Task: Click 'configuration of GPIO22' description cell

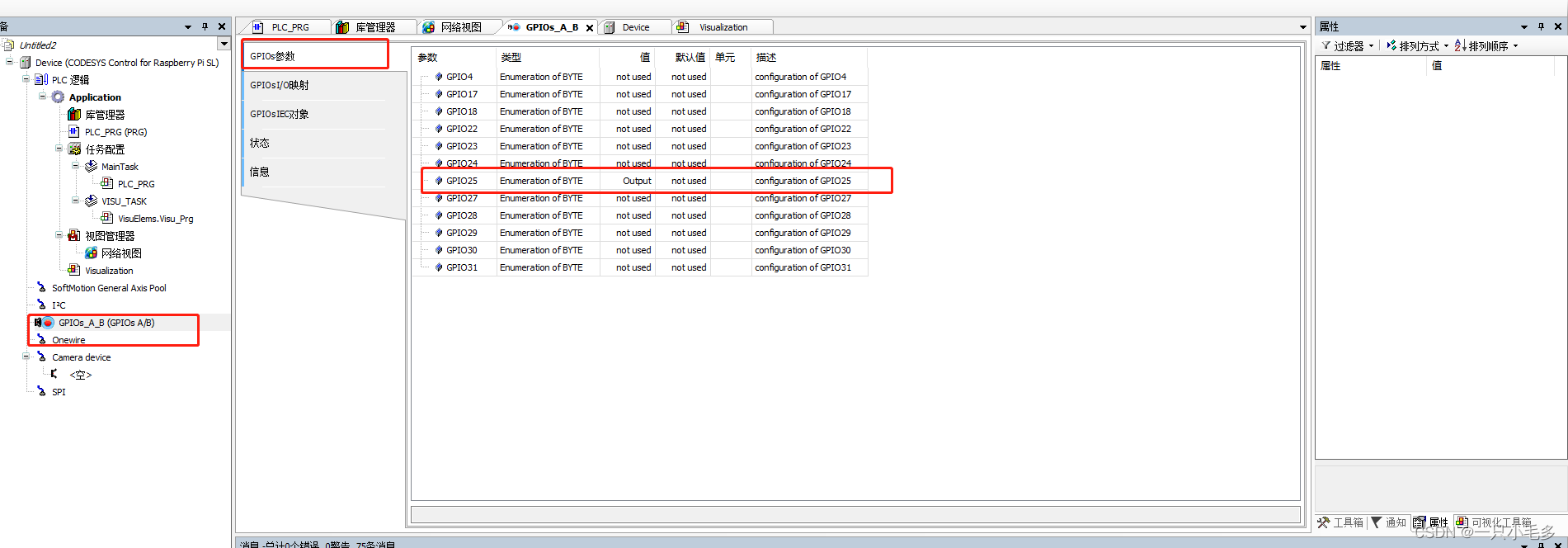Action: click(x=803, y=129)
